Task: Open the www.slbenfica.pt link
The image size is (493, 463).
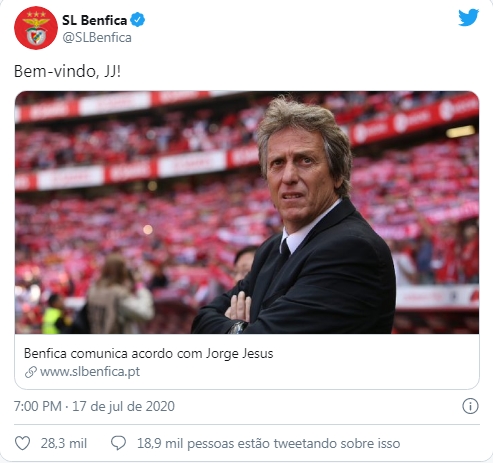Action: click(x=90, y=371)
